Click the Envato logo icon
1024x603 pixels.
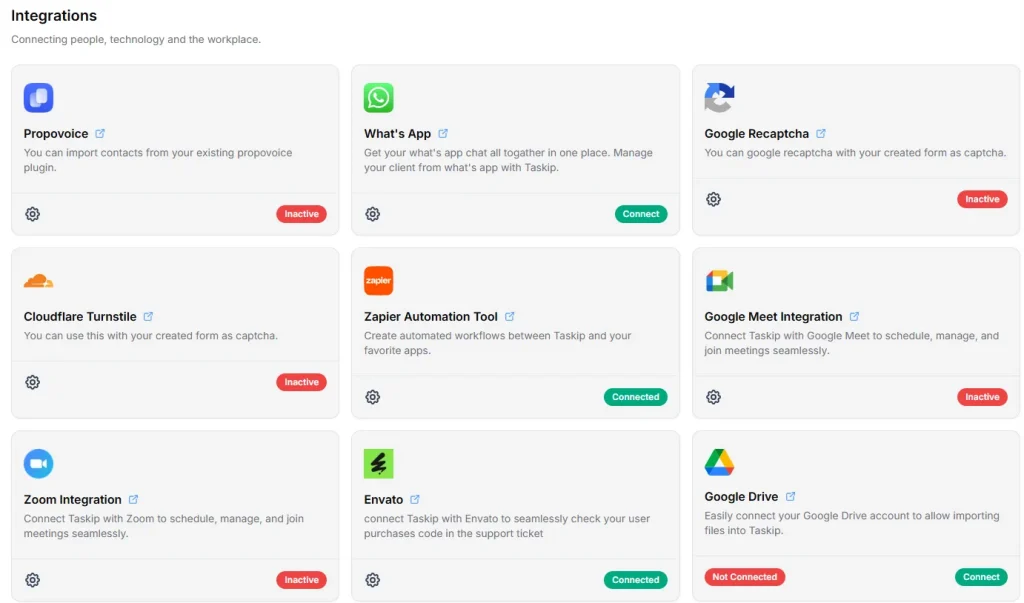(378, 464)
